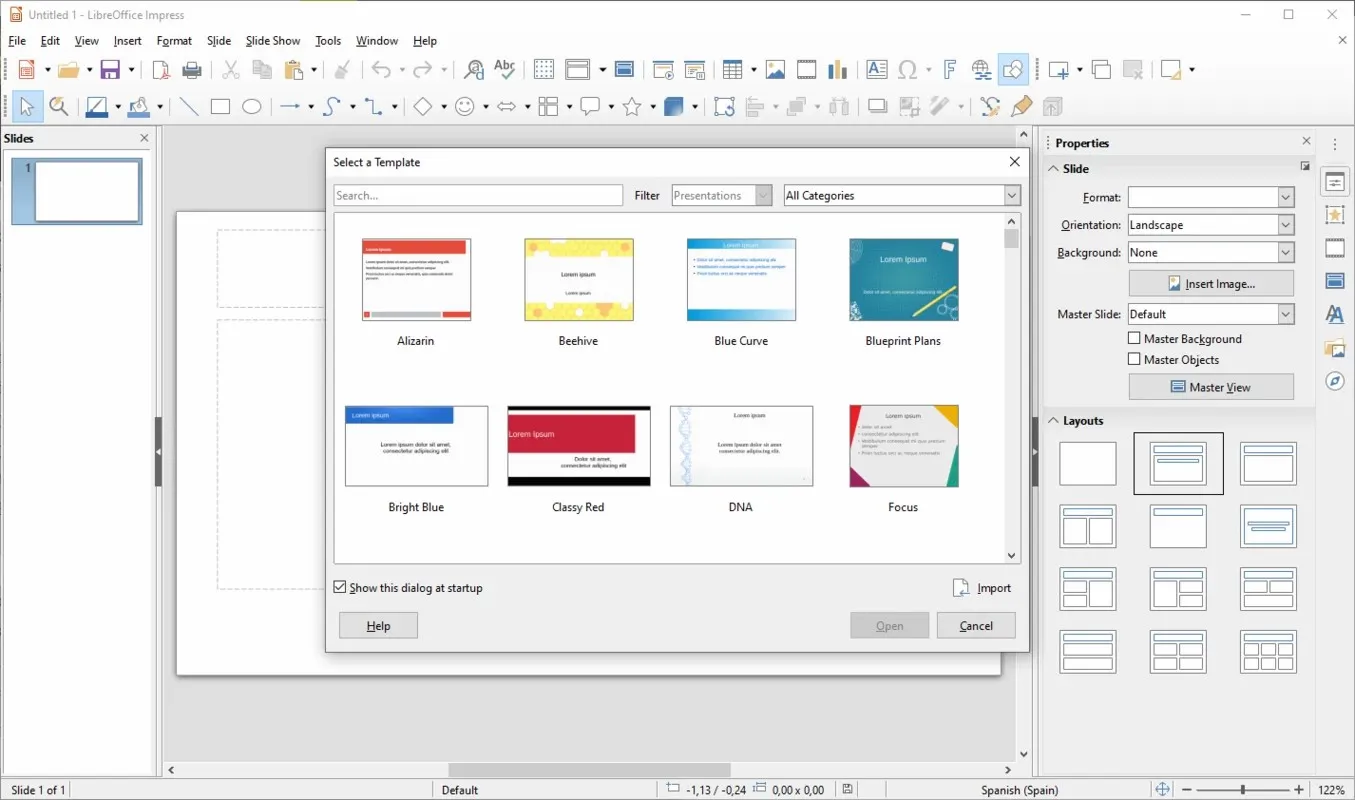Click the Save document icon
1355x800 pixels.
tap(110, 70)
